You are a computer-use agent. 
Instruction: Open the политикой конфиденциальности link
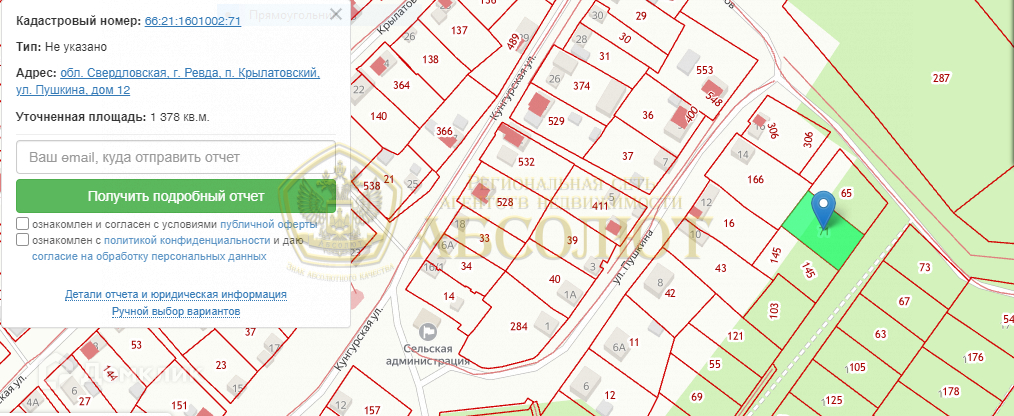[x=187, y=241]
